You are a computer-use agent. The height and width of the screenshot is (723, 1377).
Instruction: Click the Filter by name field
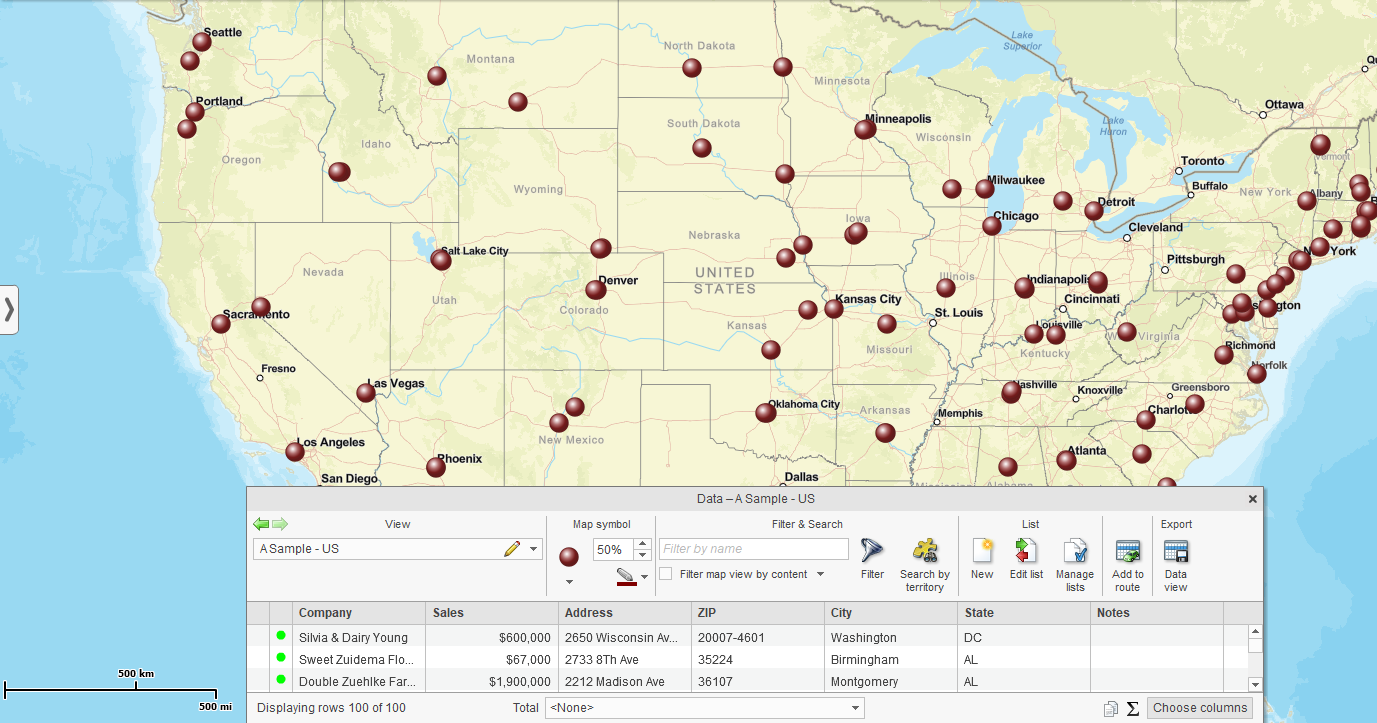[754, 549]
